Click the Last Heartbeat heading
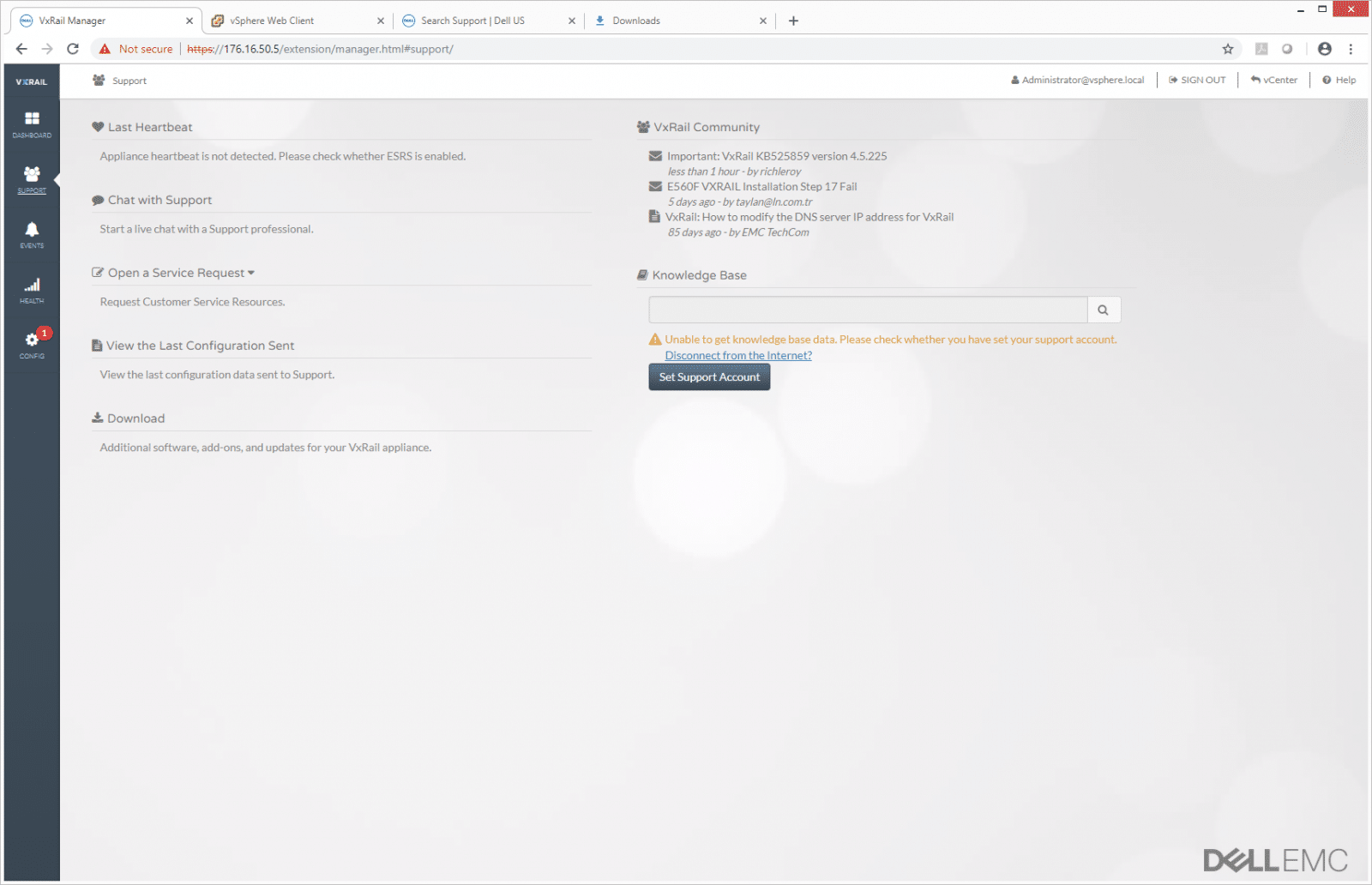 [x=142, y=127]
